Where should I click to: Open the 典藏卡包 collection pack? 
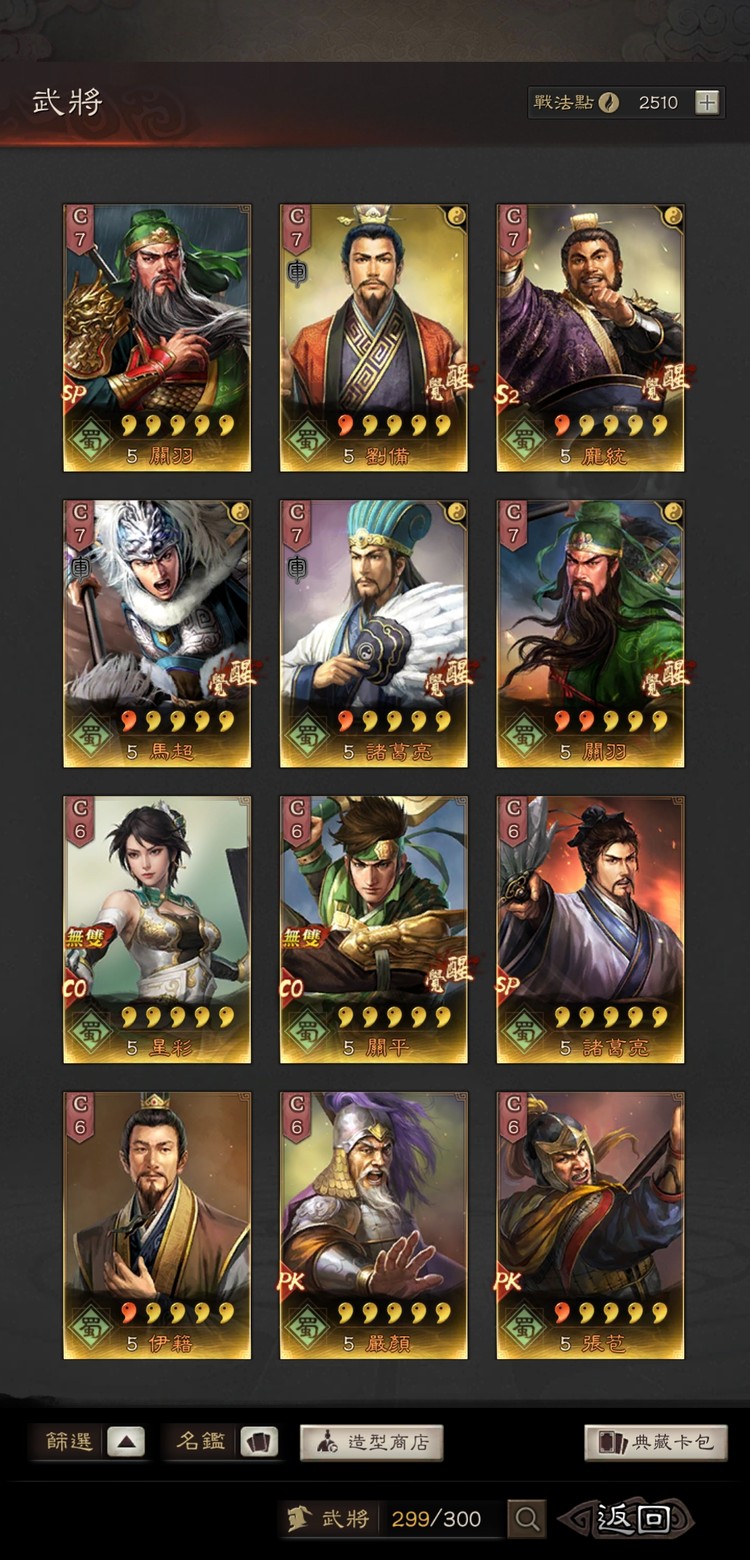pyautogui.click(x=656, y=1442)
